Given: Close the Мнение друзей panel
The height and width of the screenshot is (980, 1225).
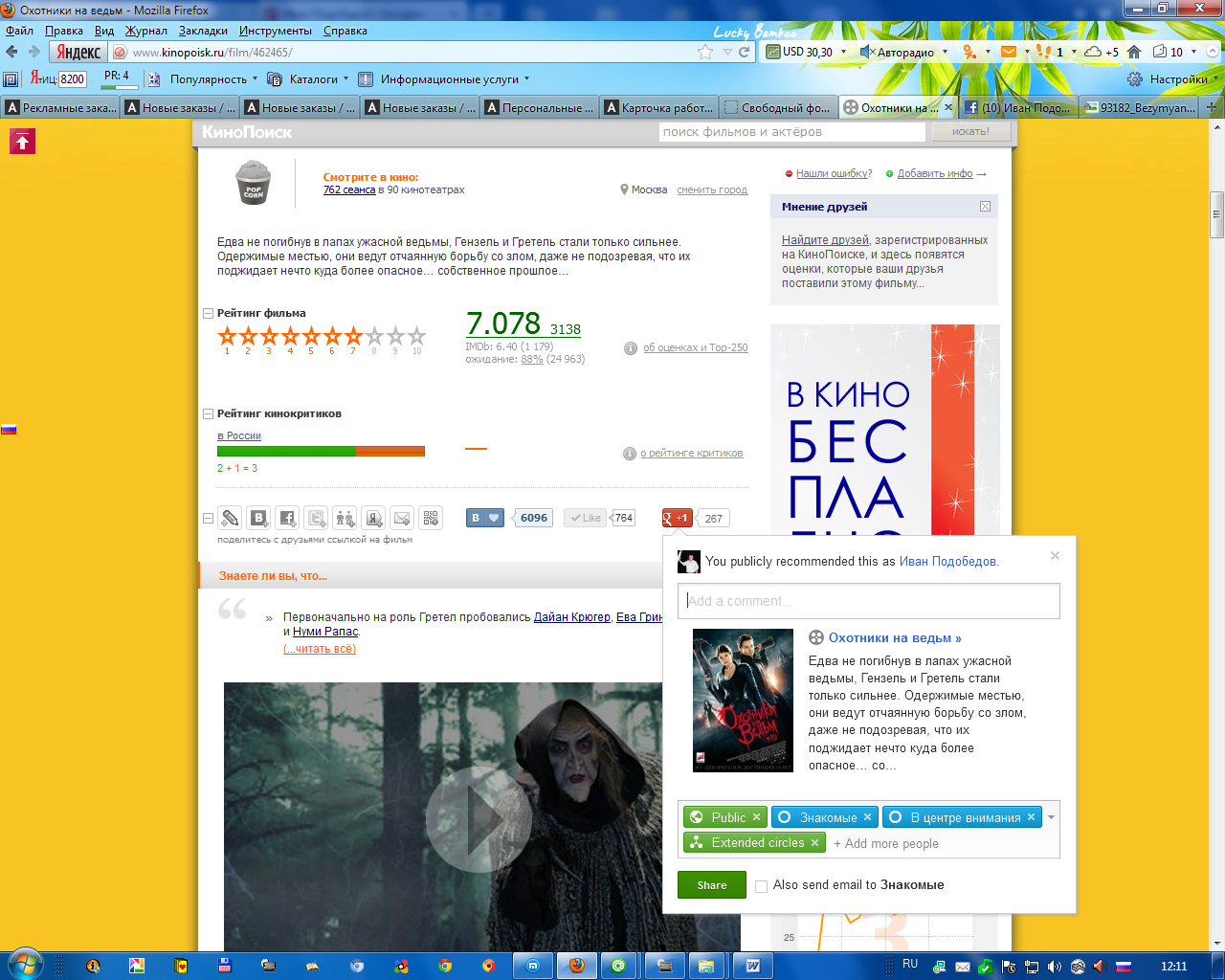Looking at the screenshot, I should [985, 207].
